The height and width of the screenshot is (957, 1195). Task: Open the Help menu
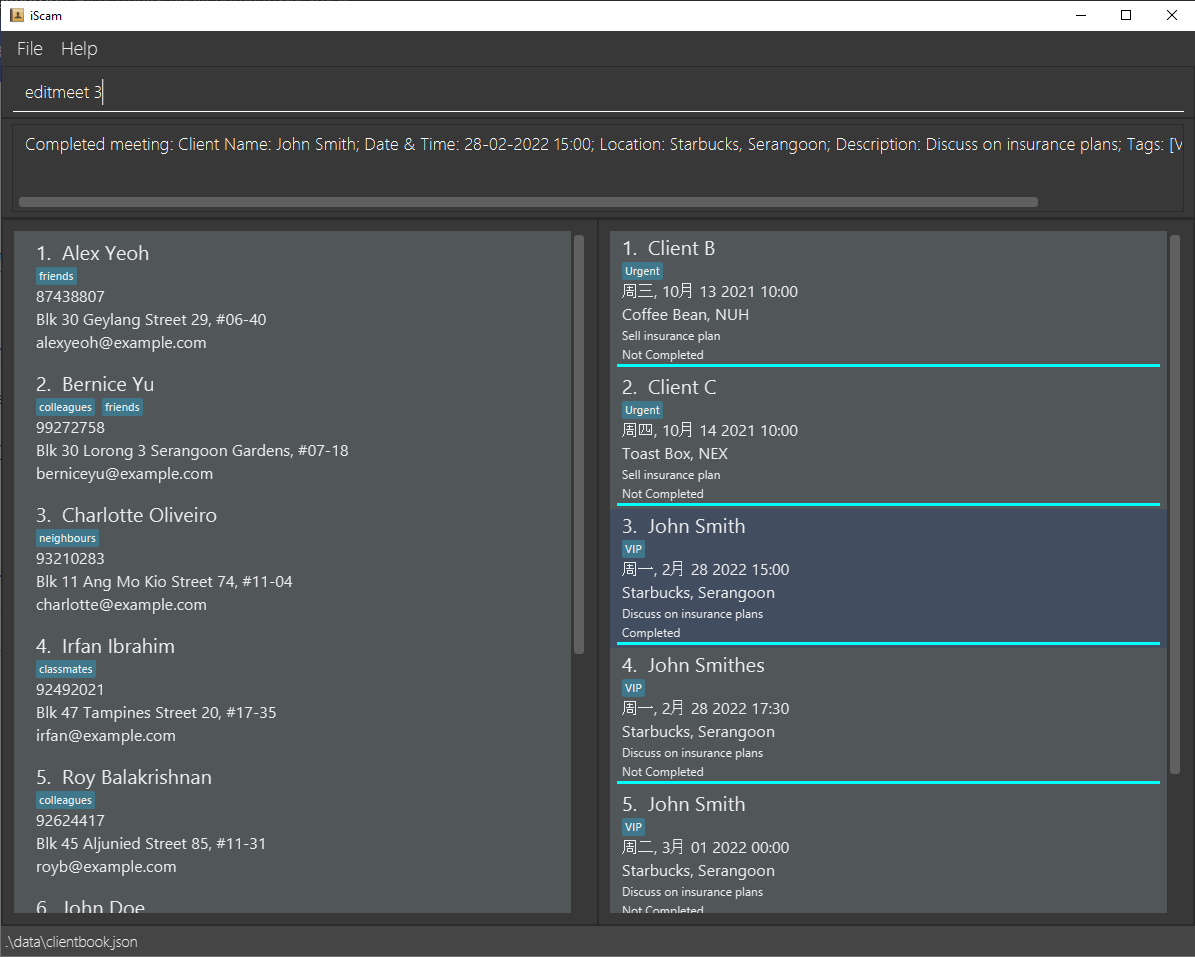click(x=79, y=49)
